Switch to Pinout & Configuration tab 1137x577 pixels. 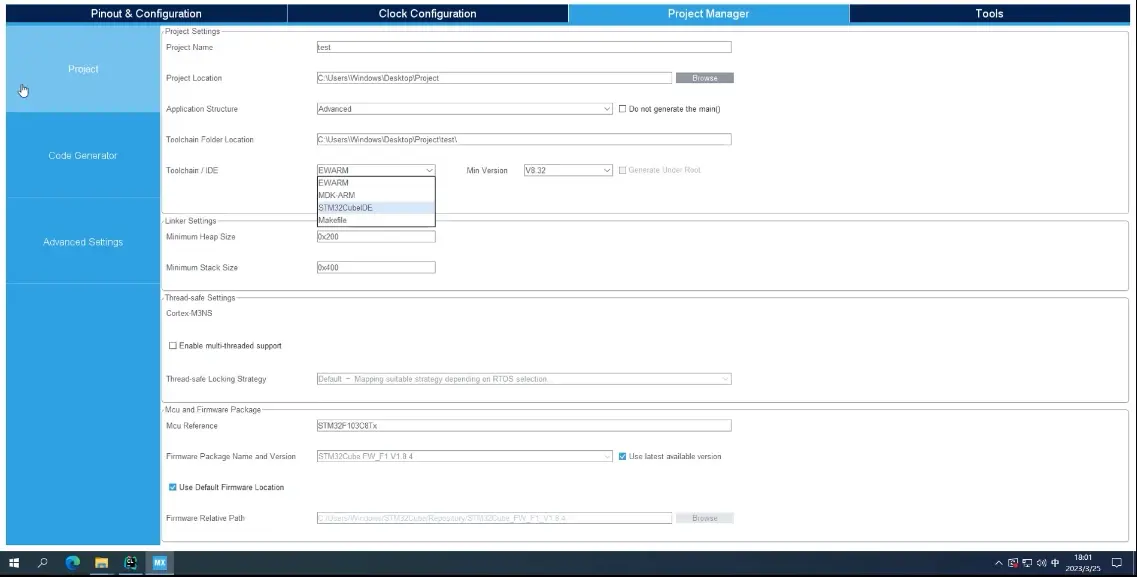pos(146,13)
